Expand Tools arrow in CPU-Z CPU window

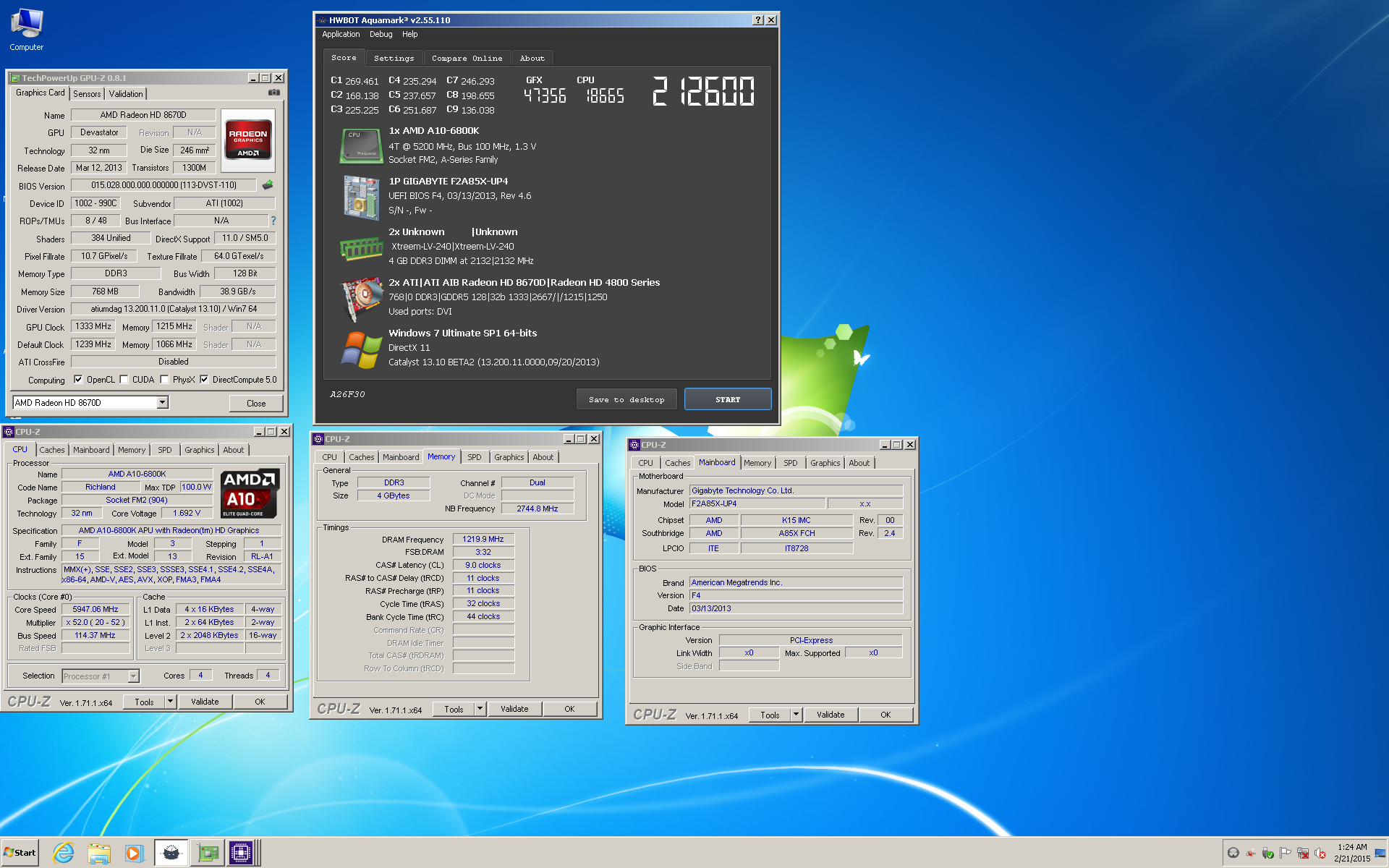tap(170, 702)
